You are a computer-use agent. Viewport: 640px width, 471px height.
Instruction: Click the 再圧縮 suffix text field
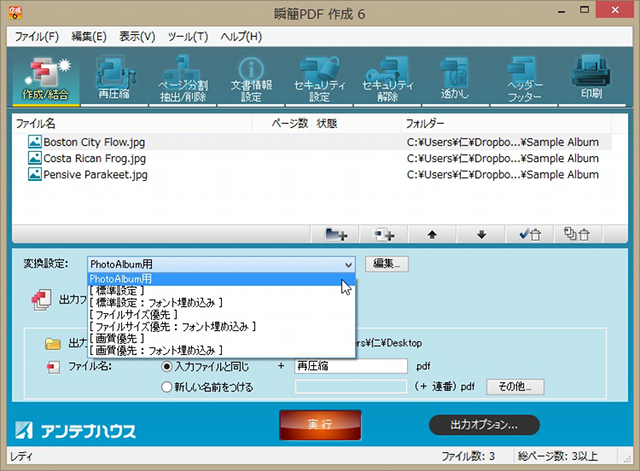click(x=351, y=366)
